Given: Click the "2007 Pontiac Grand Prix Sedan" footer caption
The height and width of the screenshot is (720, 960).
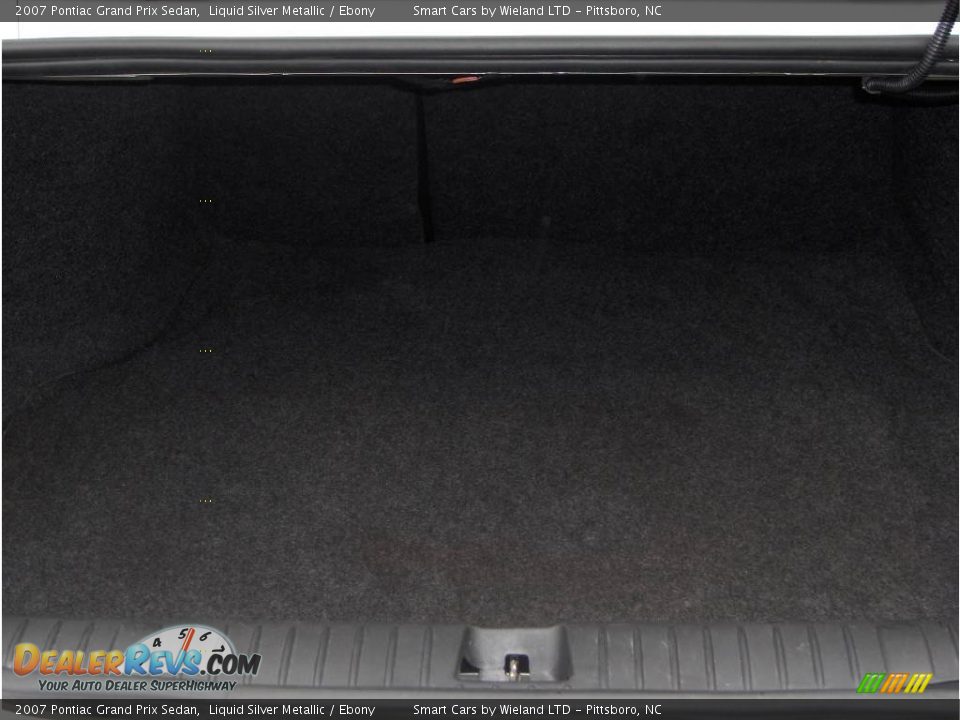Looking at the screenshot, I should click(x=107, y=710).
